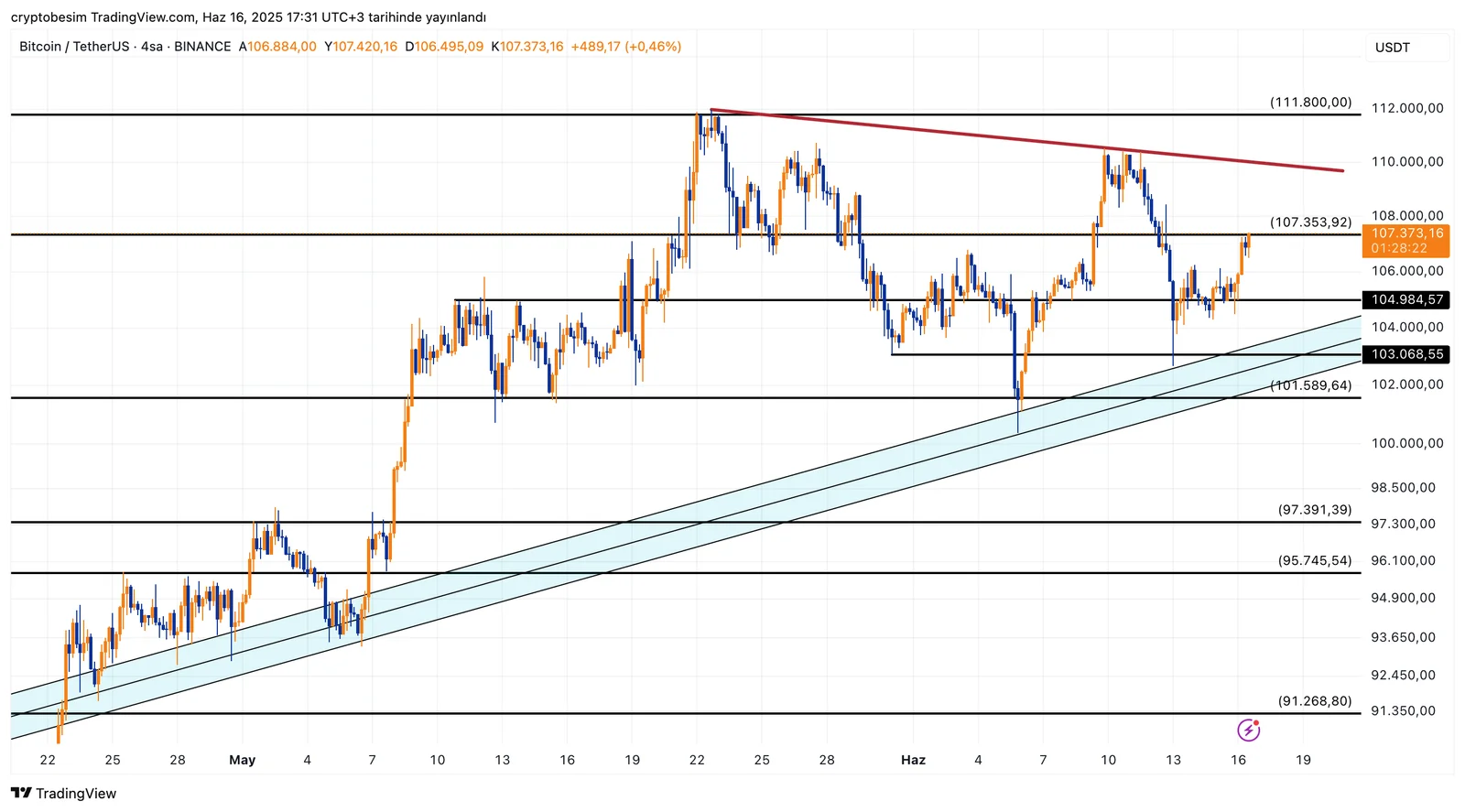
Task: Select the 104.984,57 black price label
Action: (1406, 299)
